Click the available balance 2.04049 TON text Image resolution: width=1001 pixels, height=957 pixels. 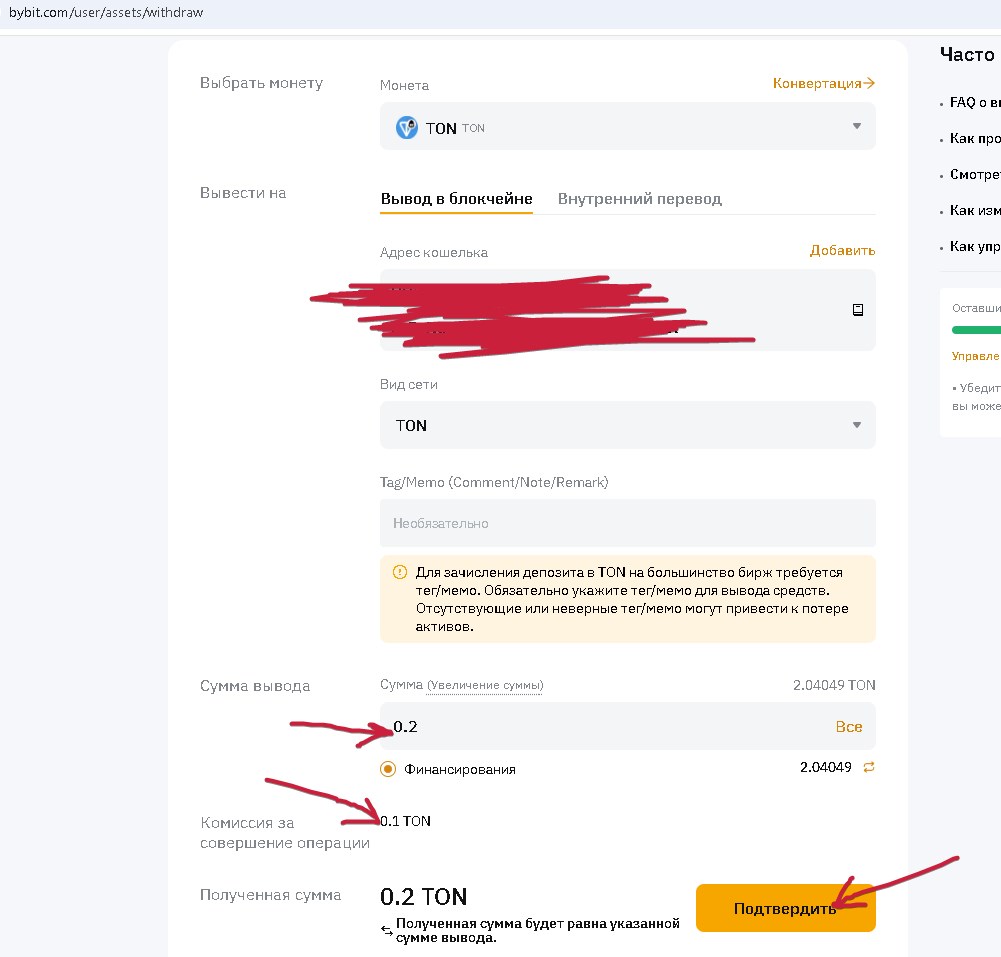(834, 685)
